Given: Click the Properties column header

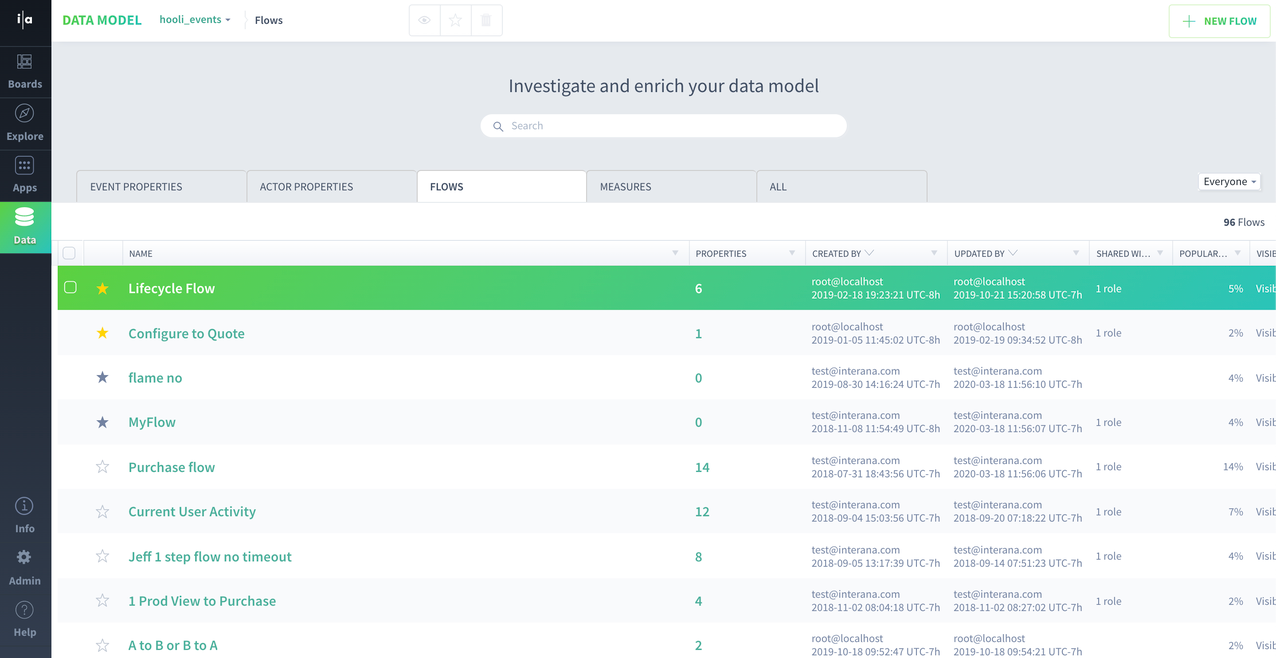Looking at the screenshot, I should pos(721,254).
